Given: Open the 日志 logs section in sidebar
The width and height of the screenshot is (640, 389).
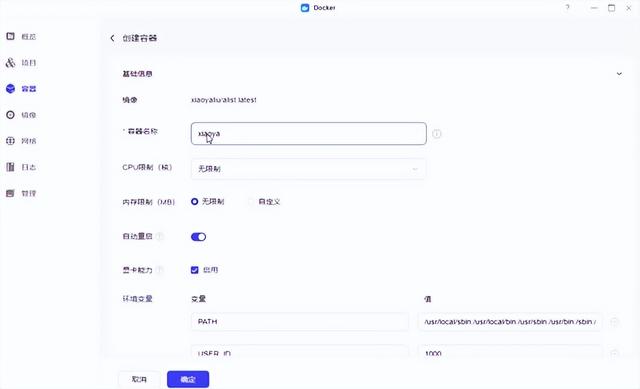Looking at the screenshot, I should [x=21, y=167].
